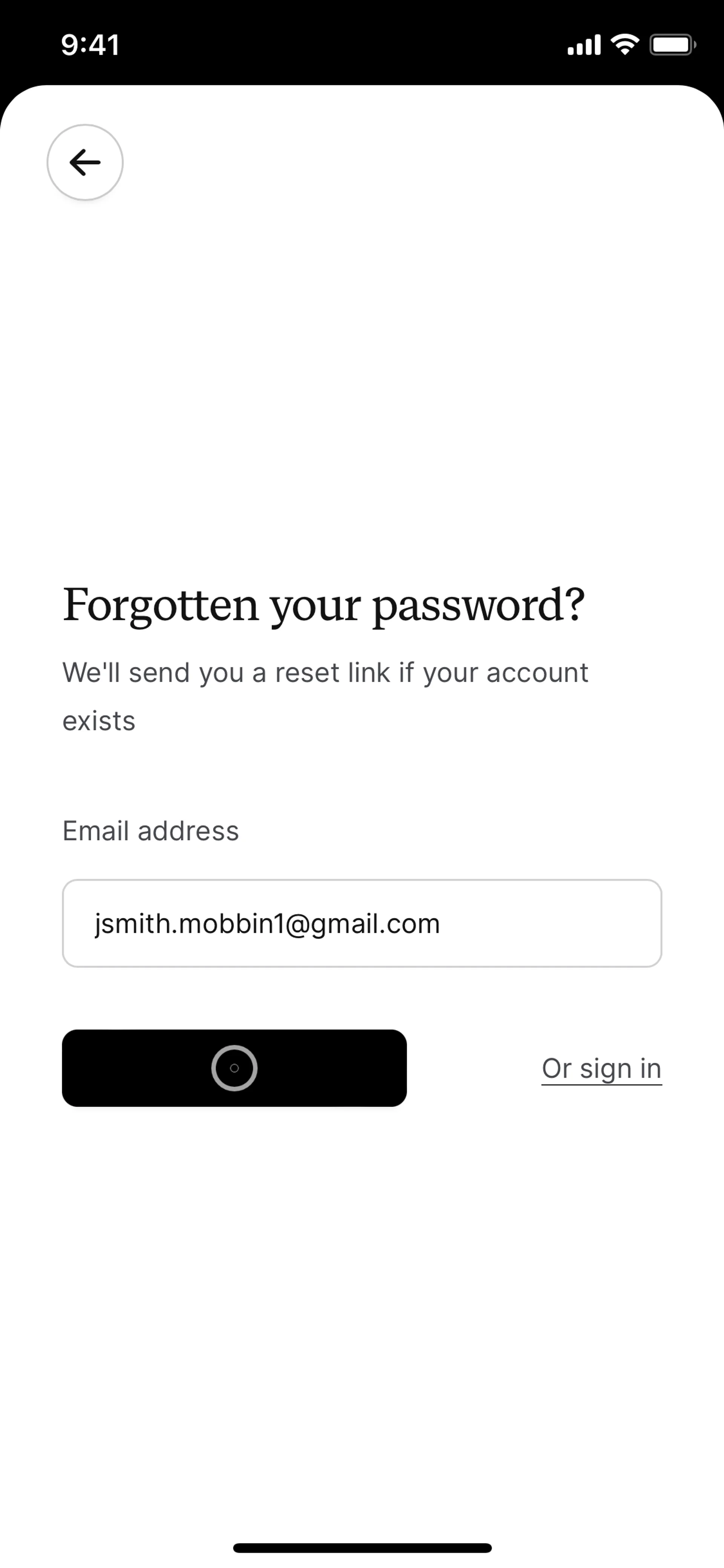Tap the back arrow button
Screen dimensions: 724x1568
click(x=85, y=163)
